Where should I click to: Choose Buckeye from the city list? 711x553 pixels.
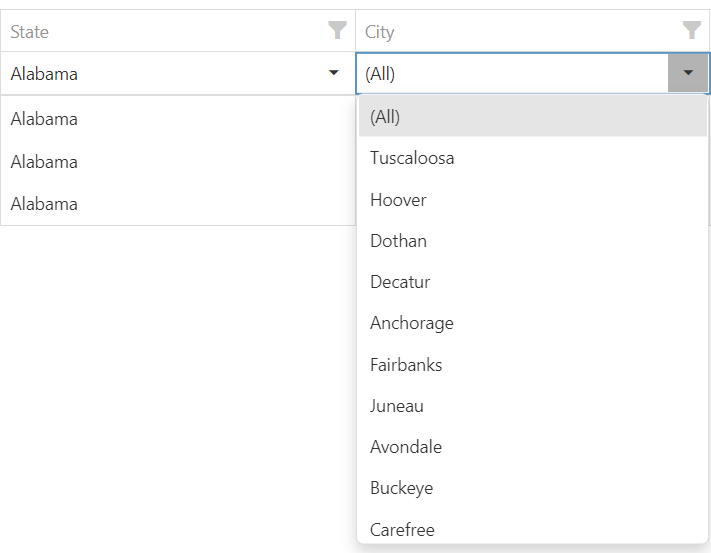coord(533,488)
